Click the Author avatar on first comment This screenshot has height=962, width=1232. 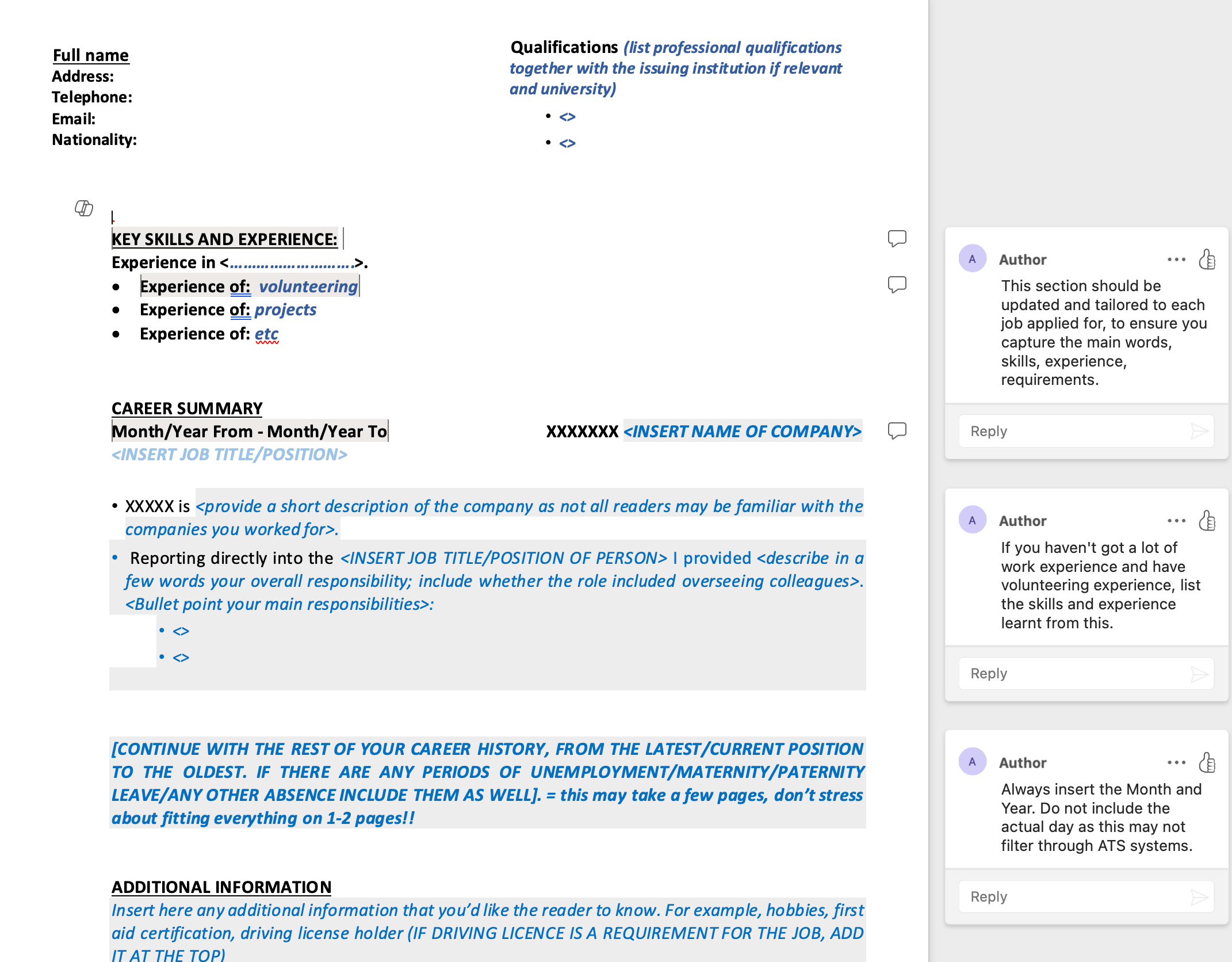[x=972, y=259]
